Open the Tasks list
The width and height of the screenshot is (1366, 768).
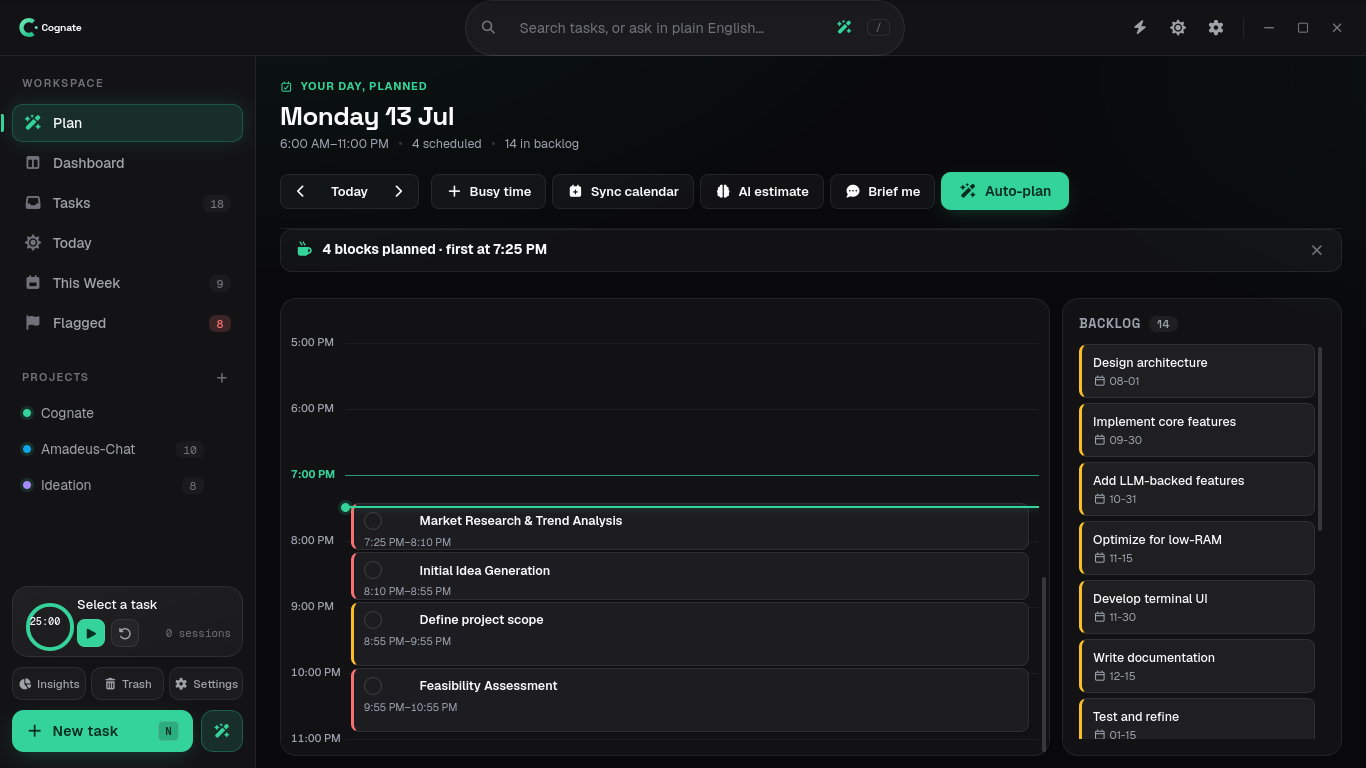[x=127, y=203]
